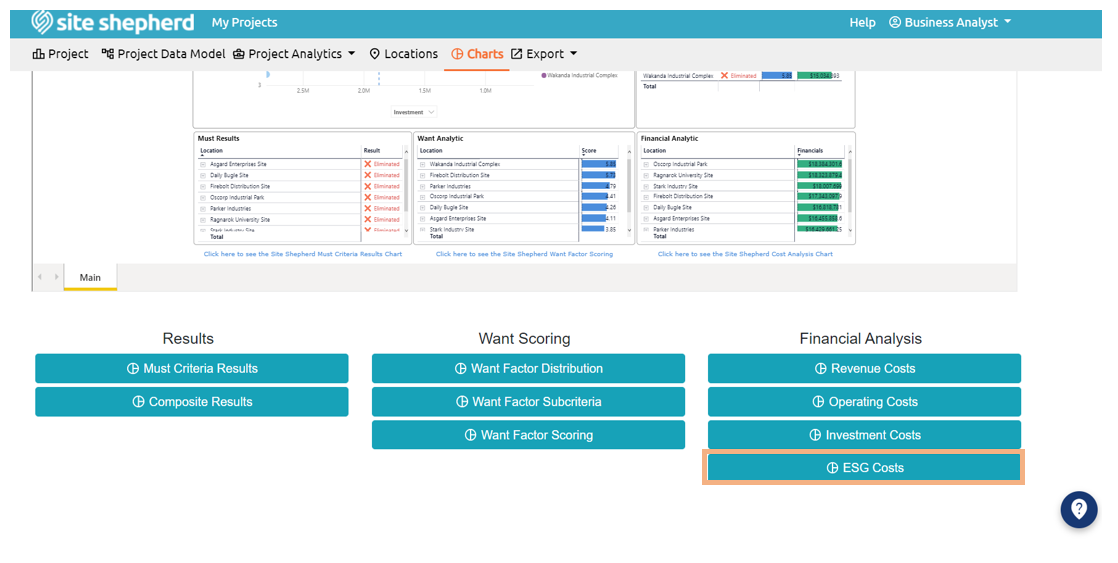This screenshot has height=563, width=1118.
Task: Expand Parker Industries row in Want Analytic
Action: [422, 186]
